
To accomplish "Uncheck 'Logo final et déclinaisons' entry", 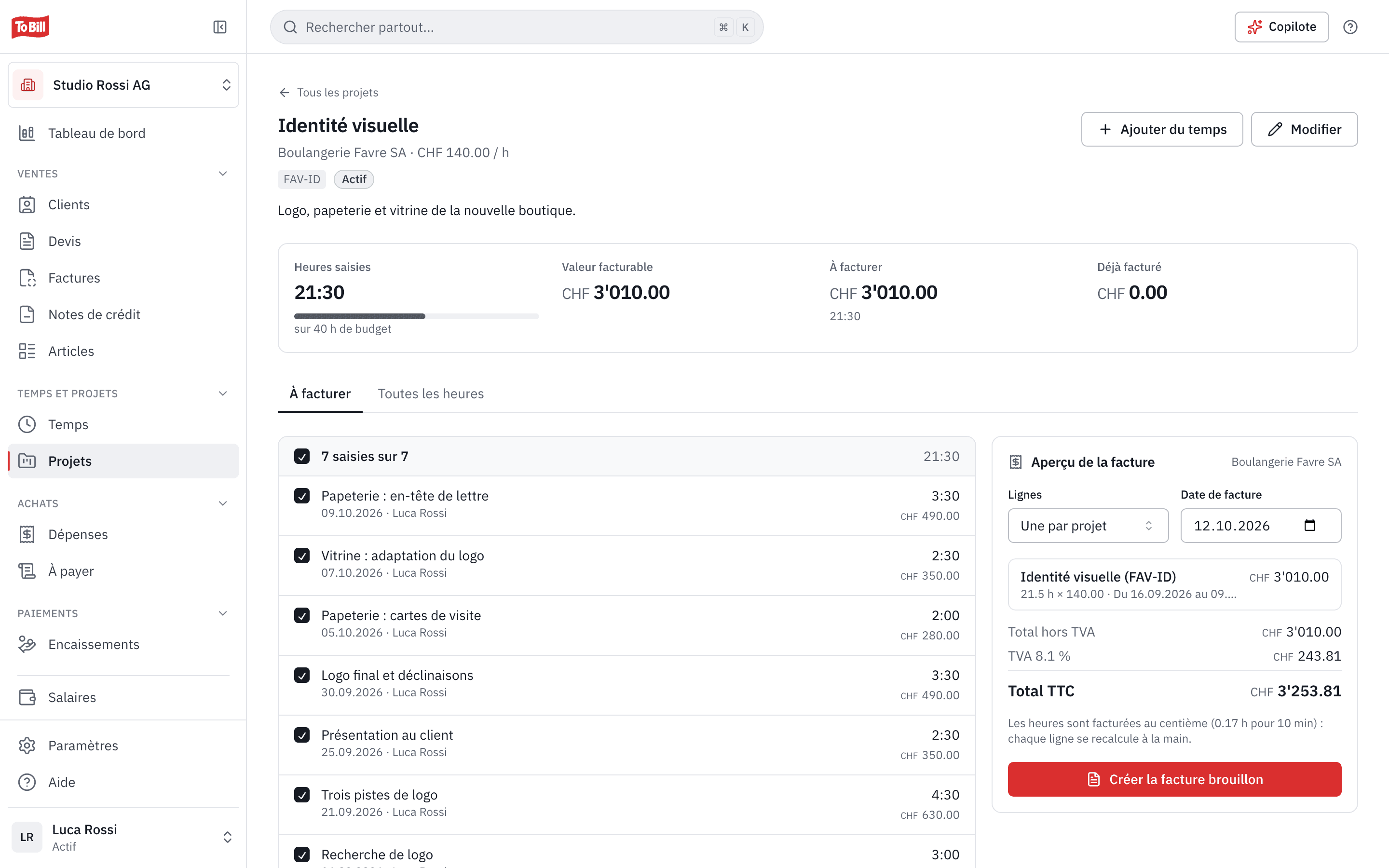I will pyautogui.click(x=302, y=675).
